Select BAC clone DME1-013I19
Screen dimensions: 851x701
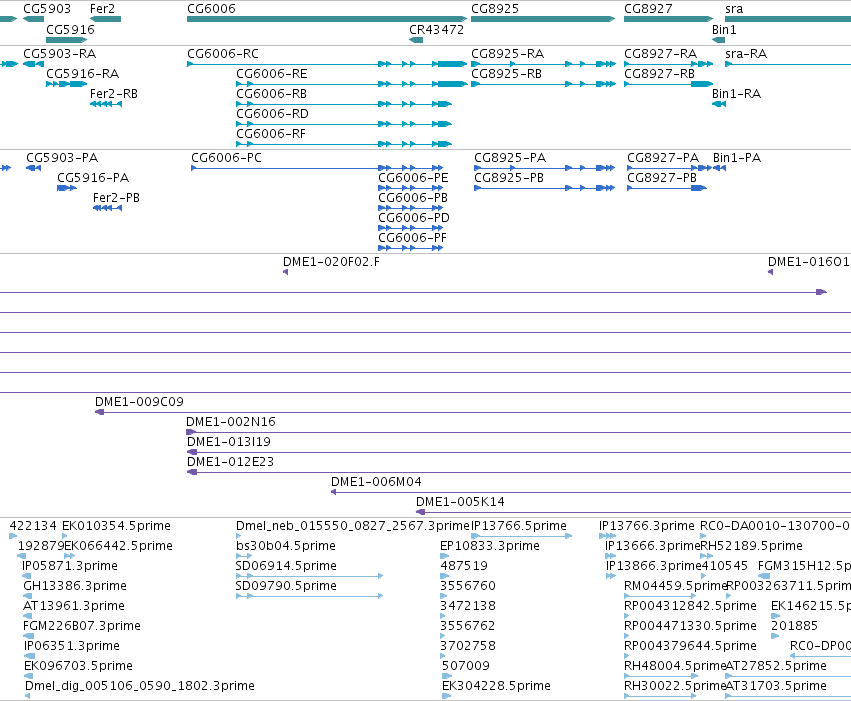click(228, 442)
